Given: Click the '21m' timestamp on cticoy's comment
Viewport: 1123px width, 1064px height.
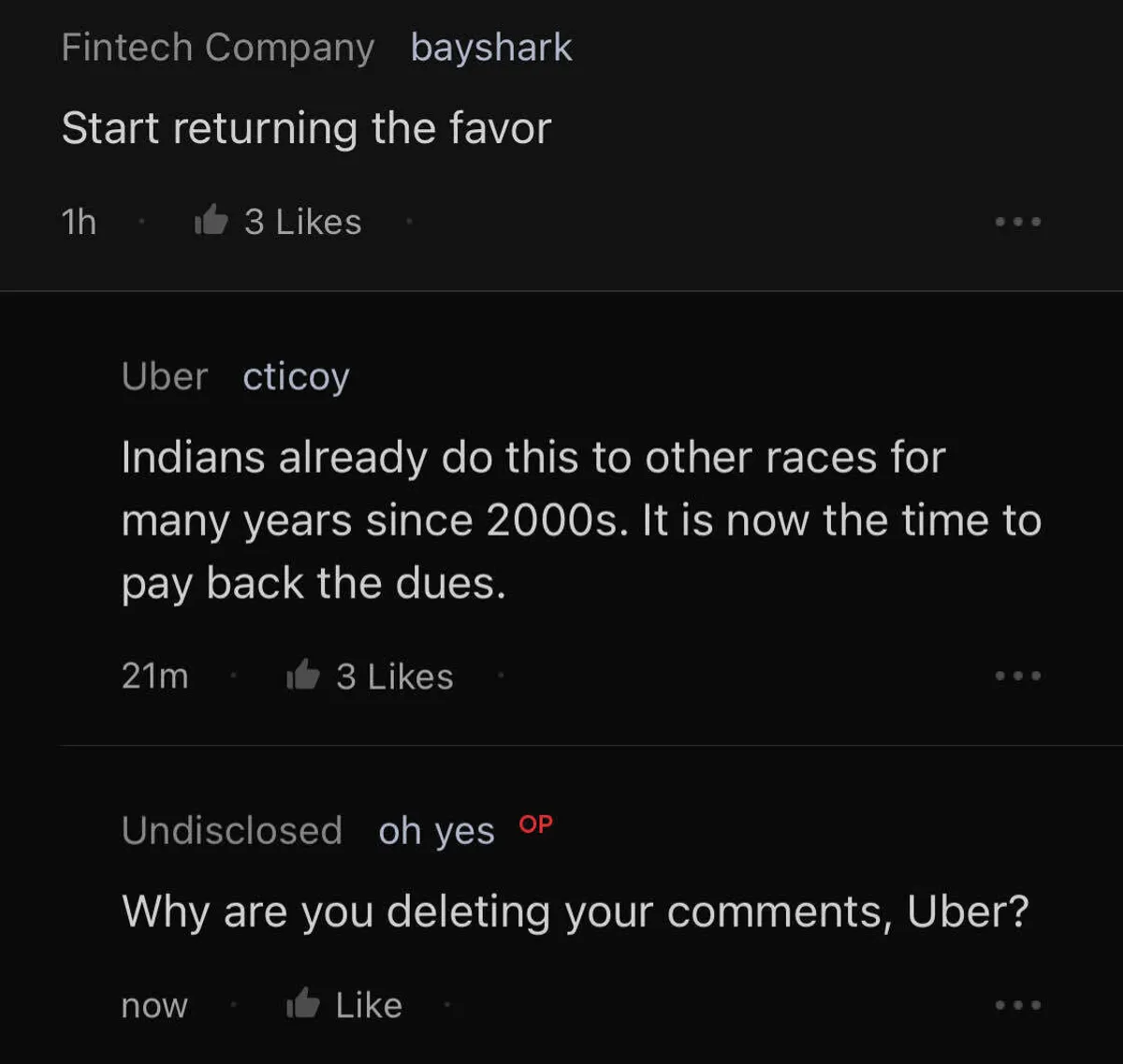Looking at the screenshot, I should click(154, 676).
